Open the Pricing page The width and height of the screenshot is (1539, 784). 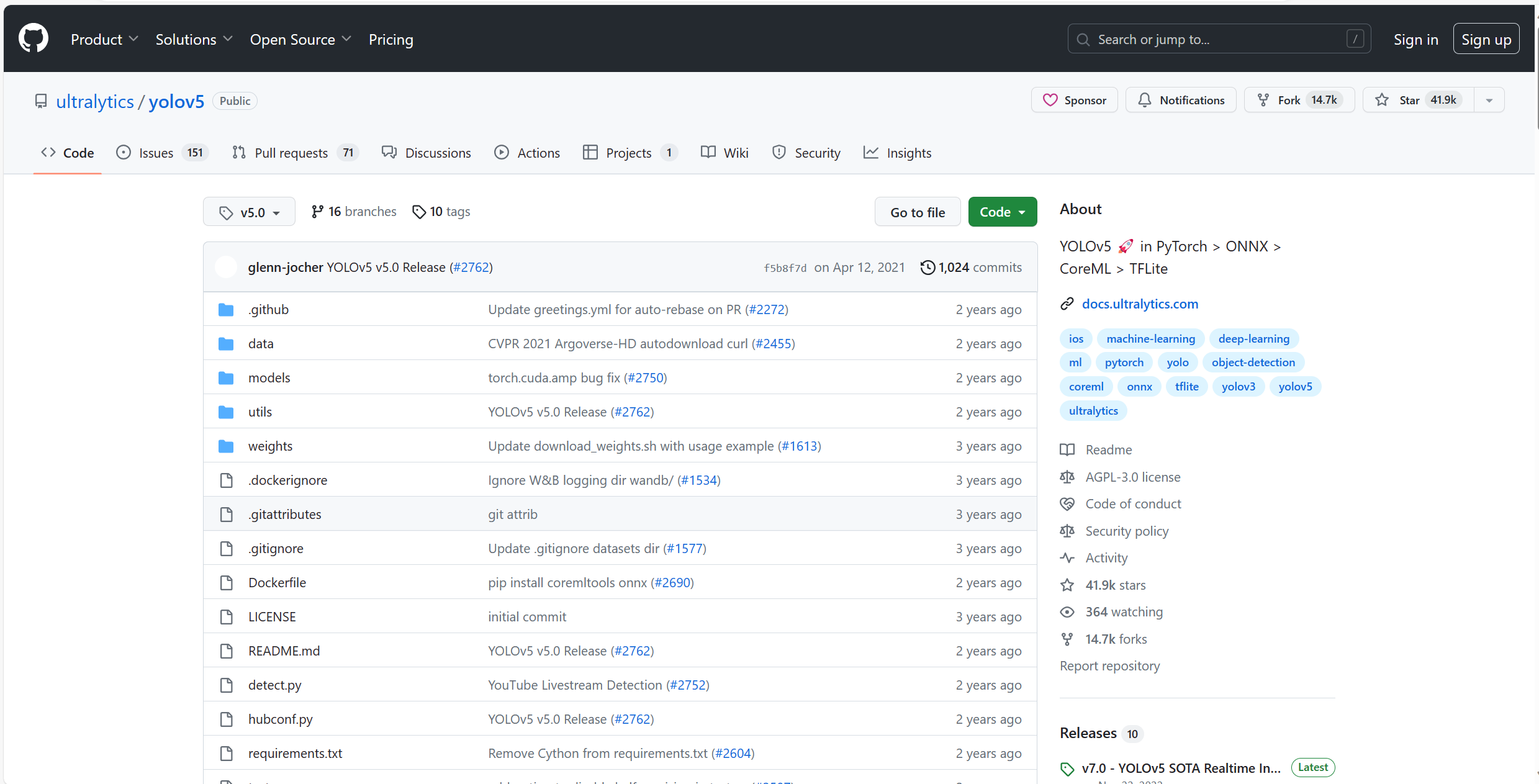(x=390, y=40)
